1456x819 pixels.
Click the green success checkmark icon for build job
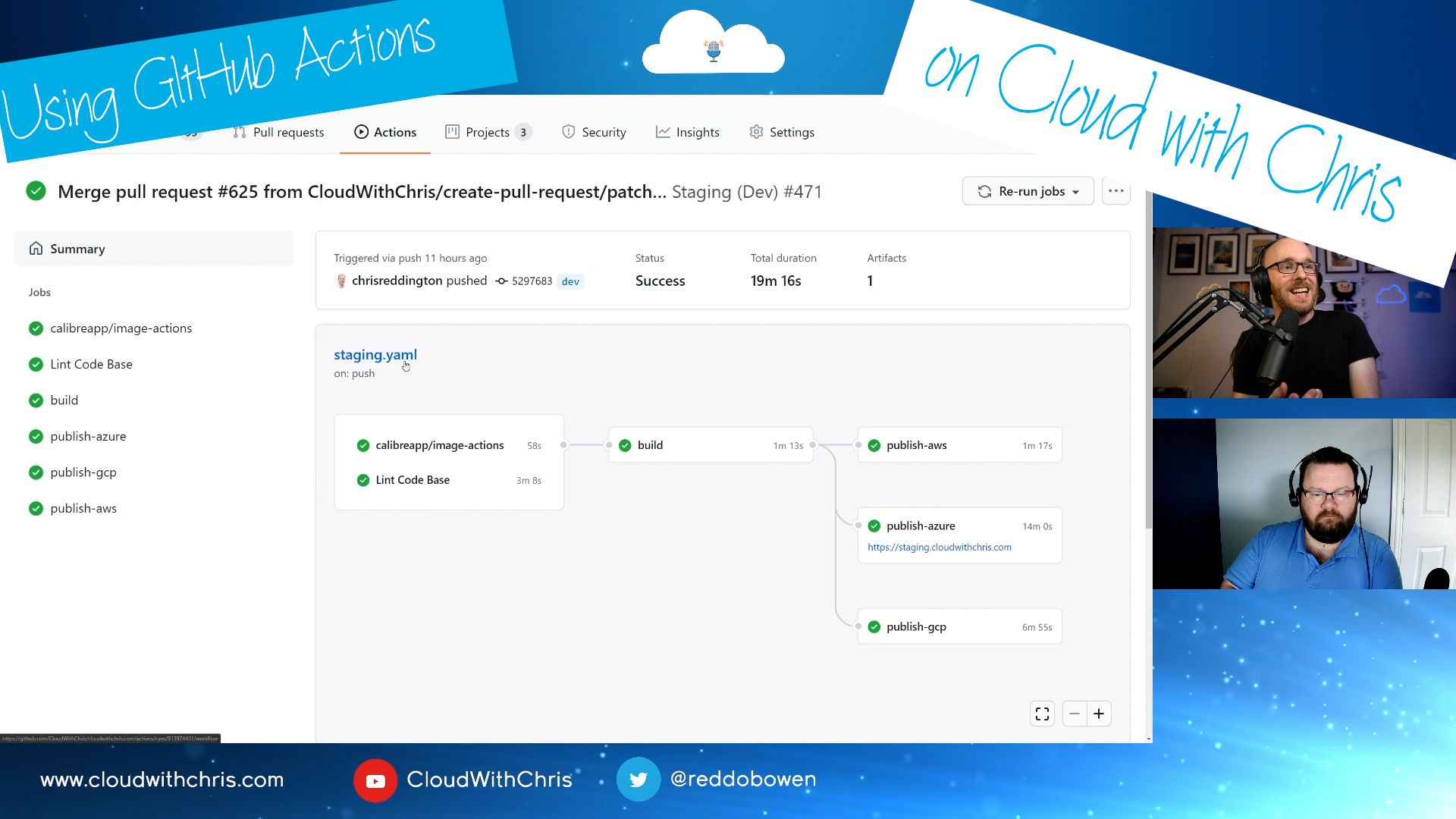36,399
